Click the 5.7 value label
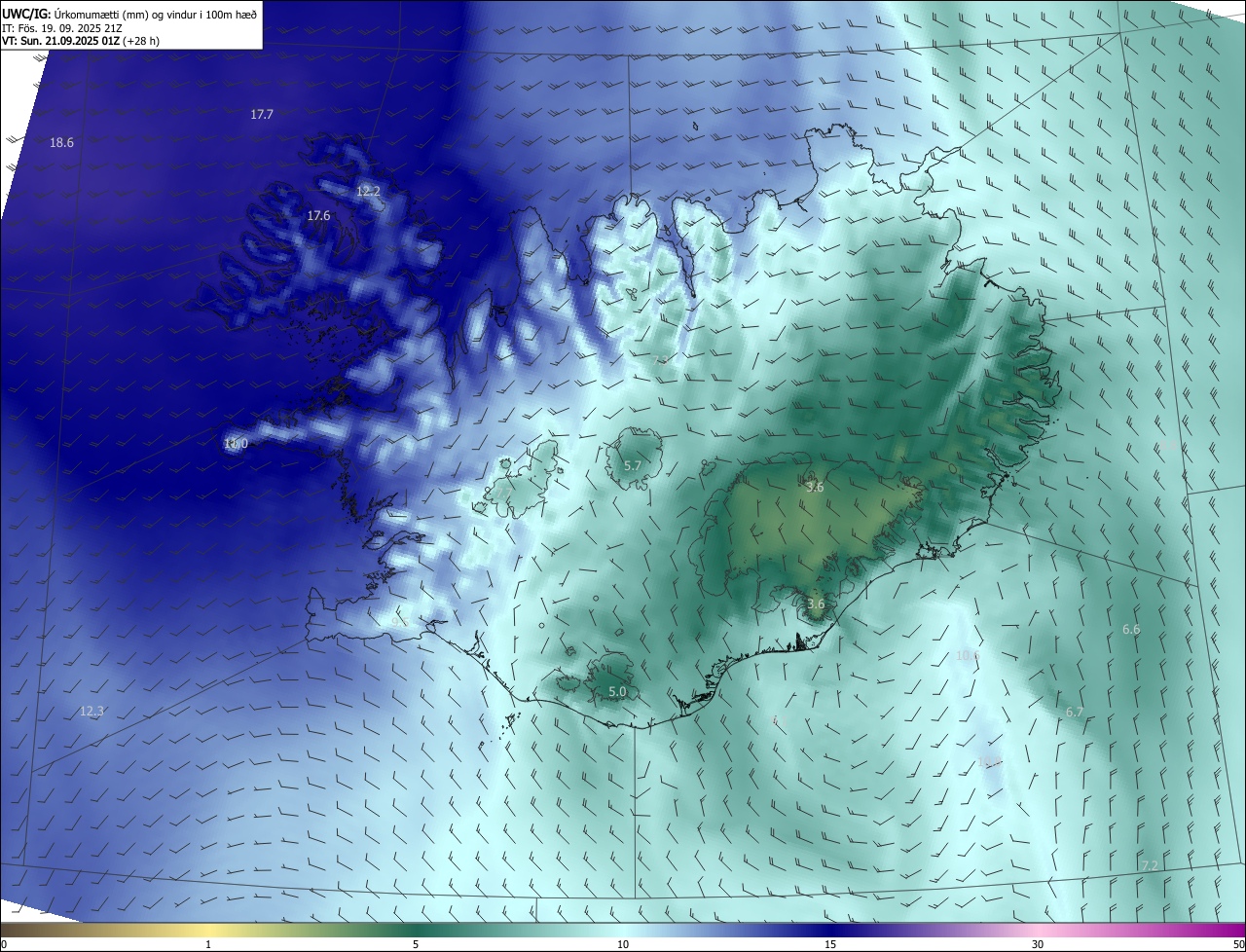Screen dimensions: 1246x952 (633, 466)
